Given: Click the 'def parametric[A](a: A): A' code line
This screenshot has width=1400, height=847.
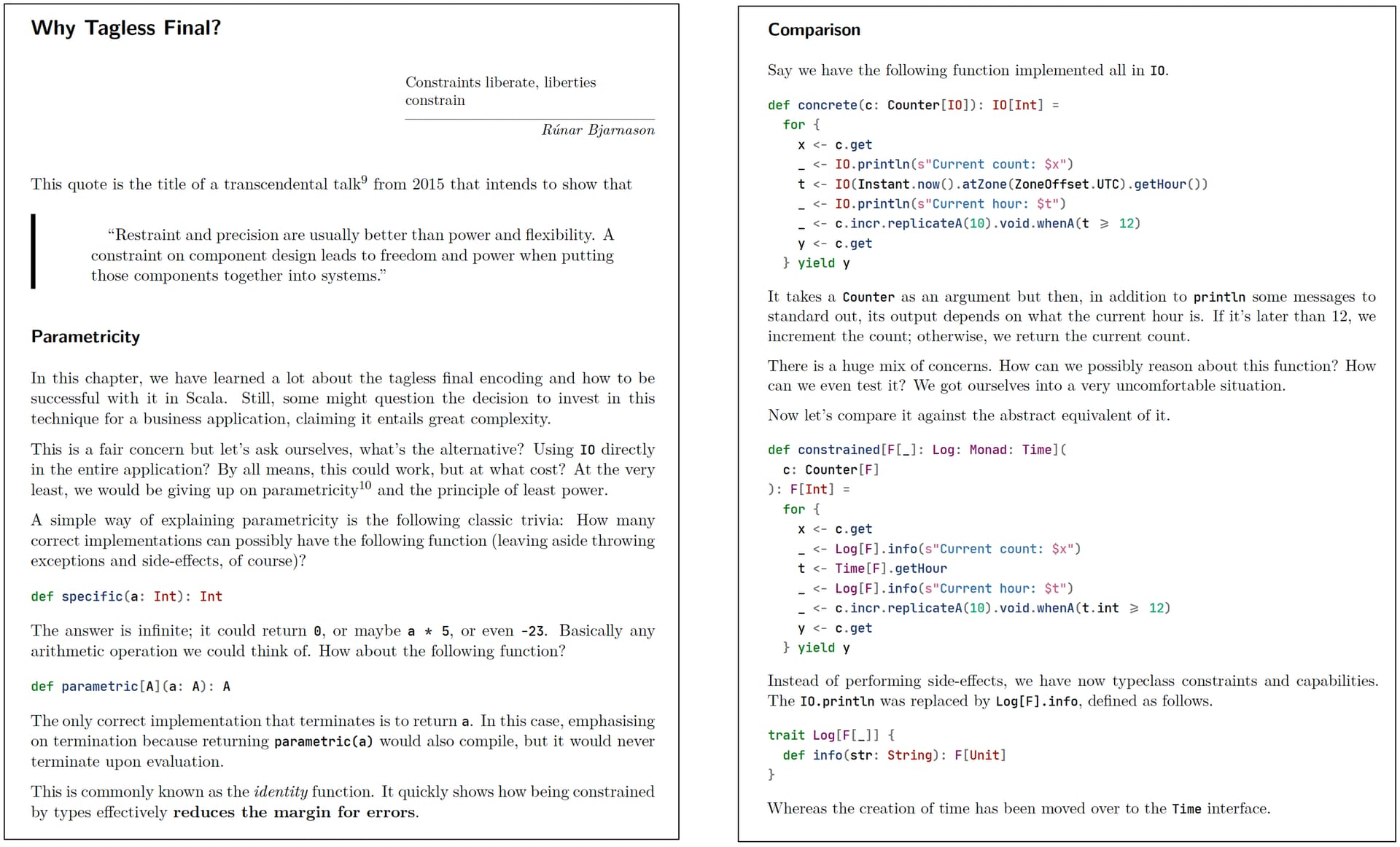Looking at the screenshot, I should pyautogui.click(x=131, y=686).
